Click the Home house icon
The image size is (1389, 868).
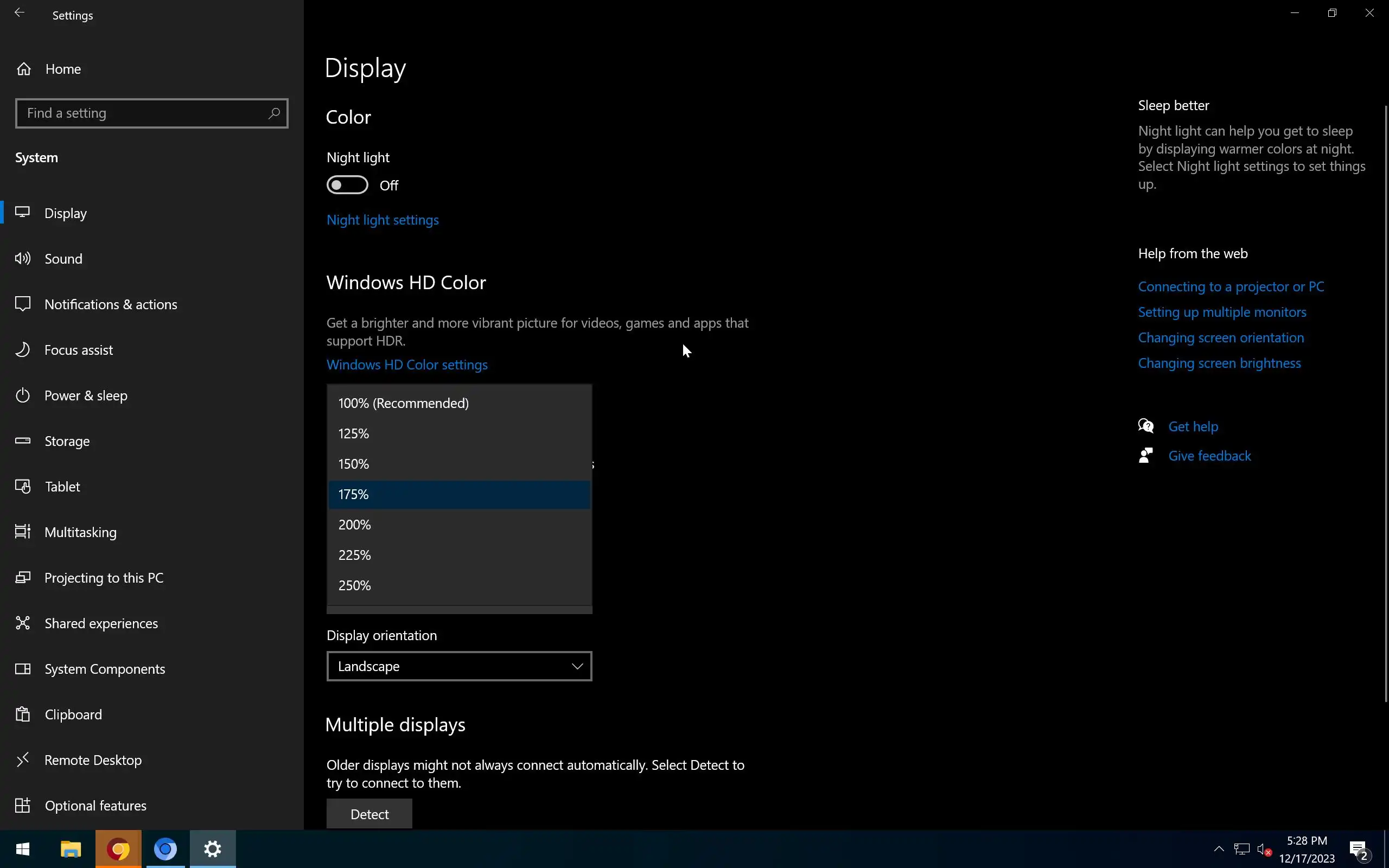(x=23, y=69)
